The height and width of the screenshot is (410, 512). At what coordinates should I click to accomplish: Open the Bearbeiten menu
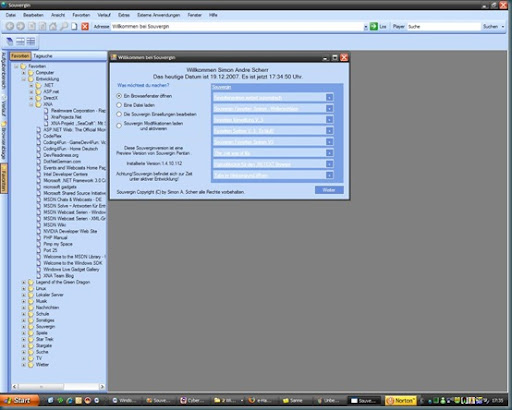point(33,15)
